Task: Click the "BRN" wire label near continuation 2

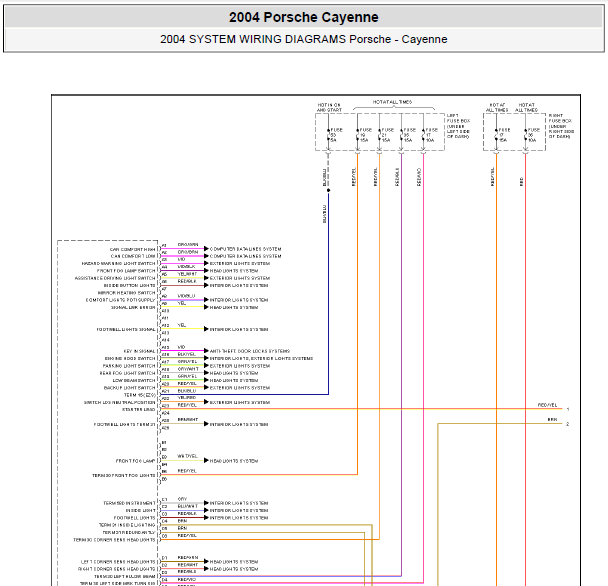Action: 552,420
